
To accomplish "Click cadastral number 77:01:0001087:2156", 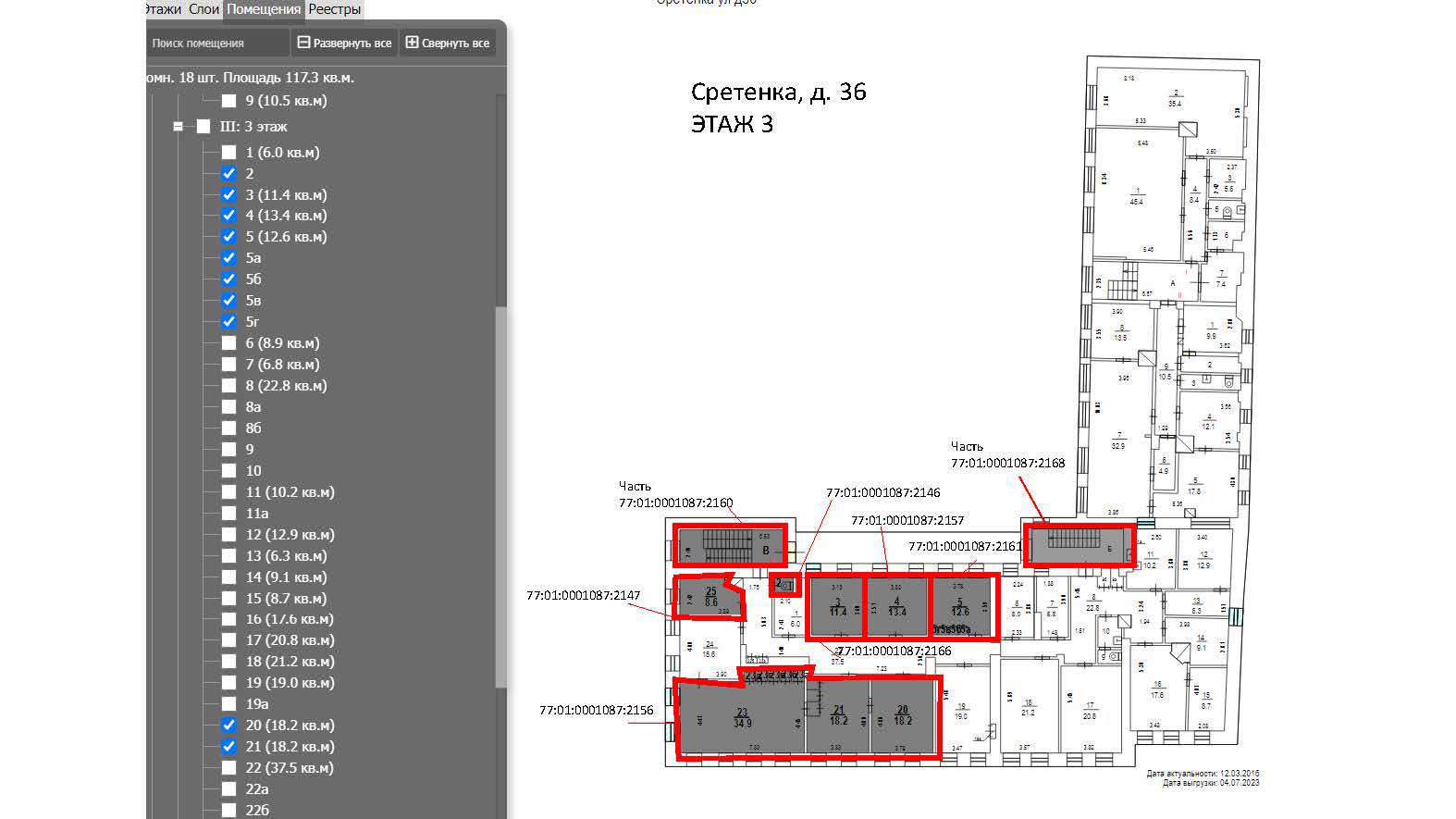I will point(597,711).
